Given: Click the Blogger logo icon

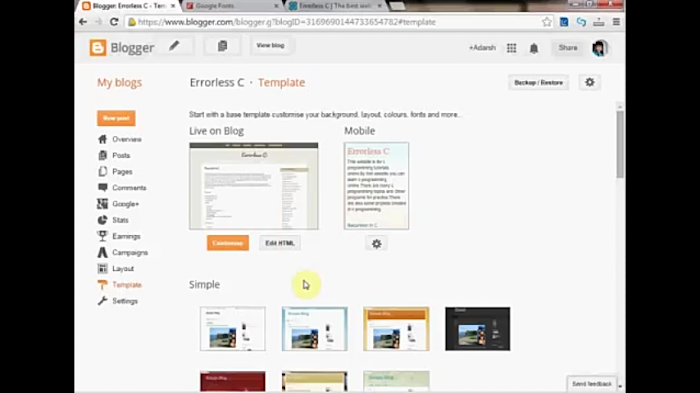Looking at the screenshot, I should (98, 47).
